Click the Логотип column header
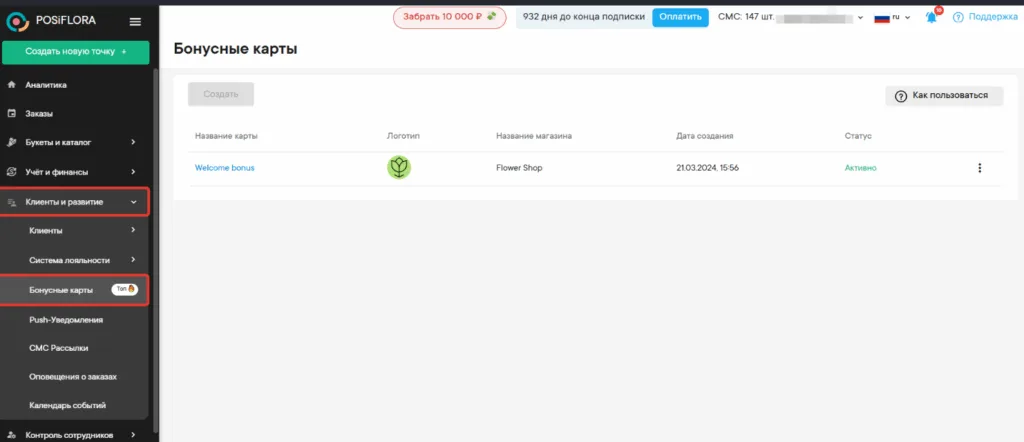 point(403,136)
